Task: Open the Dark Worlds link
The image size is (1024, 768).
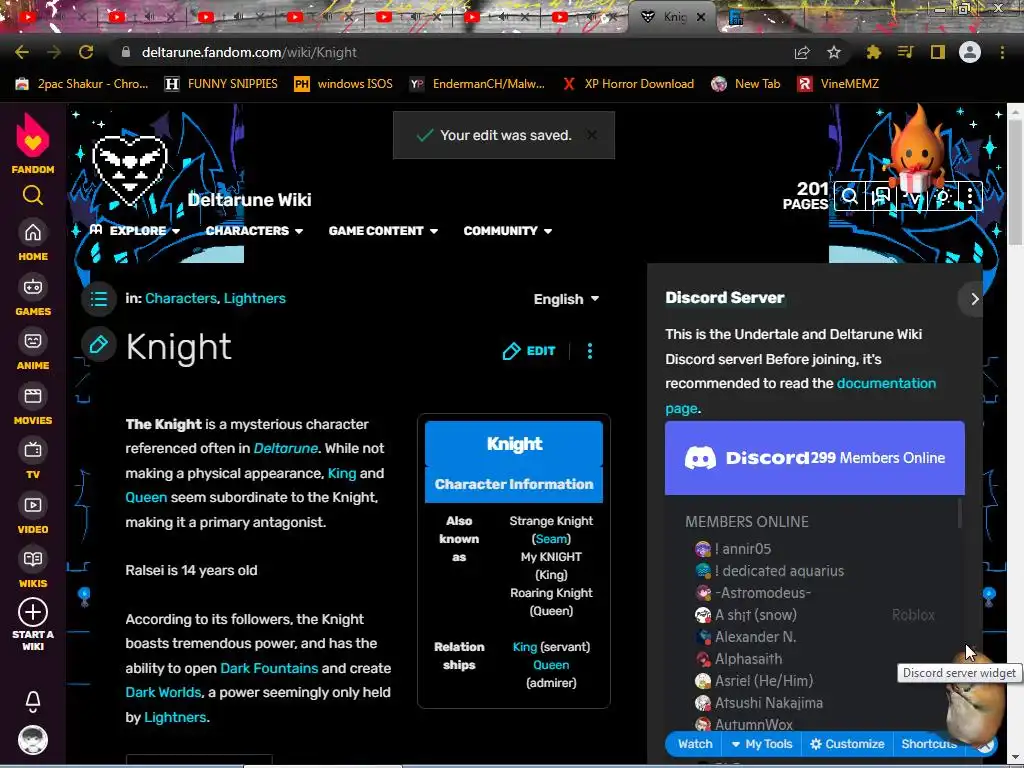Action: point(163,692)
